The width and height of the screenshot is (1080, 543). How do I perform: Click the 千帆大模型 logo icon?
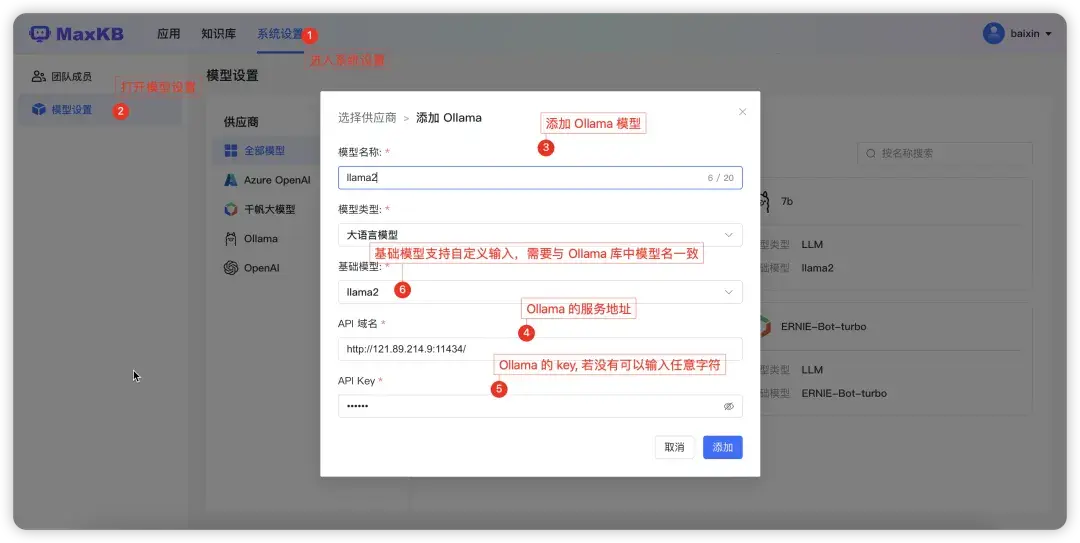click(x=231, y=209)
